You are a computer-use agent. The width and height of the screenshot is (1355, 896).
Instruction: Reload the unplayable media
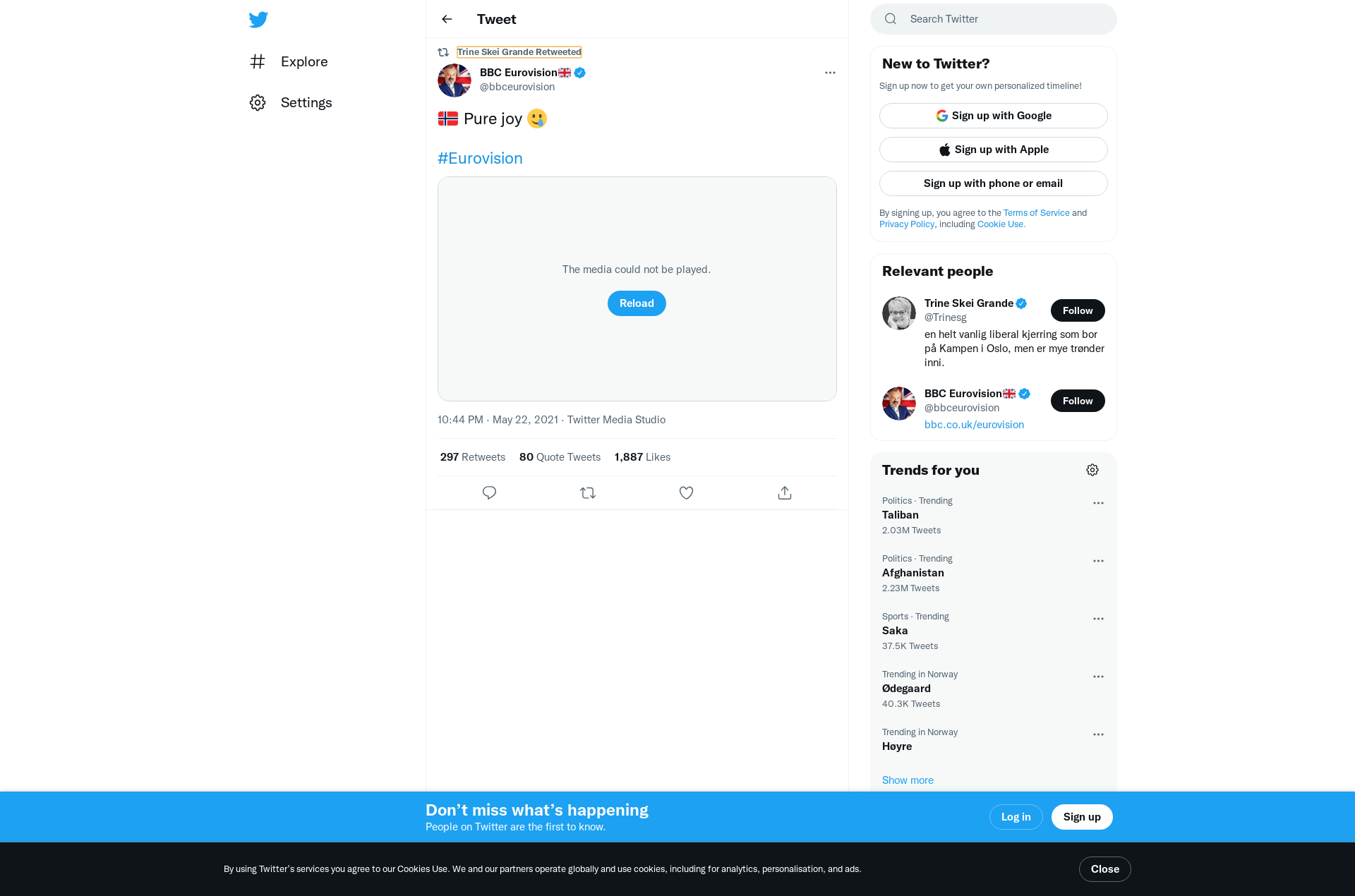click(x=637, y=303)
